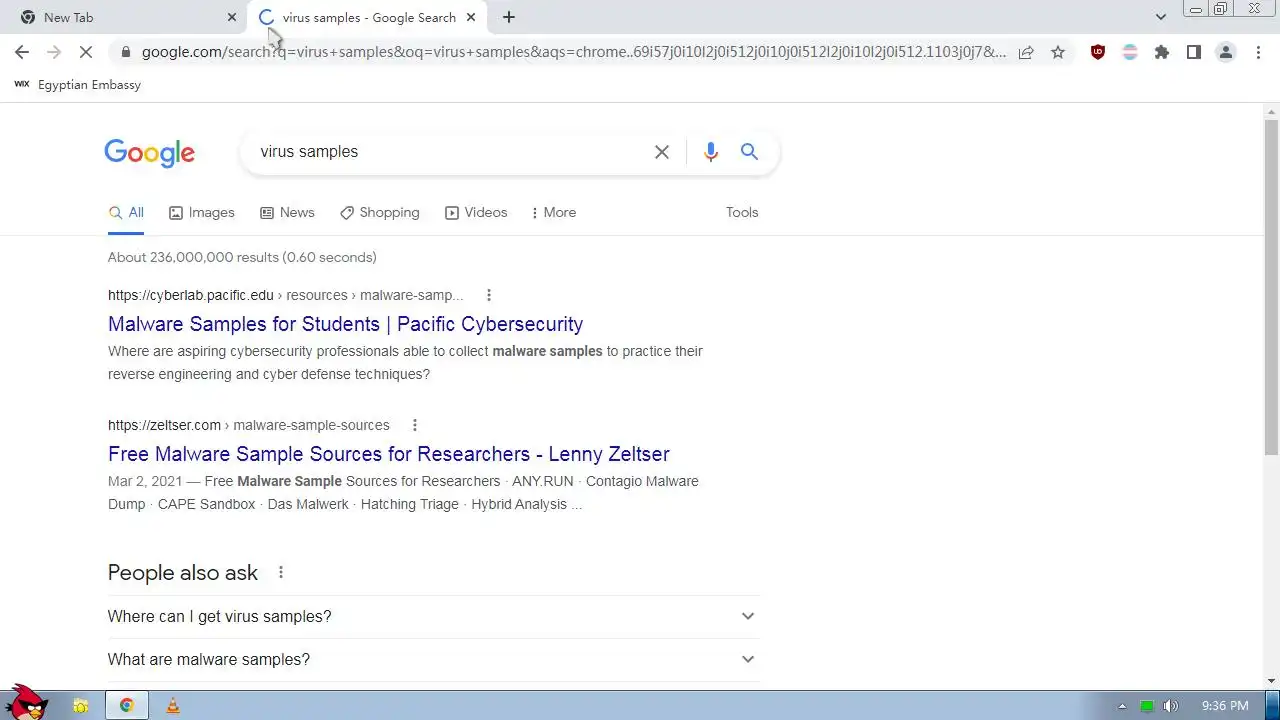Click the scrollbar down arrow
Screen dimensions: 1280x720
coord(1272,682)
